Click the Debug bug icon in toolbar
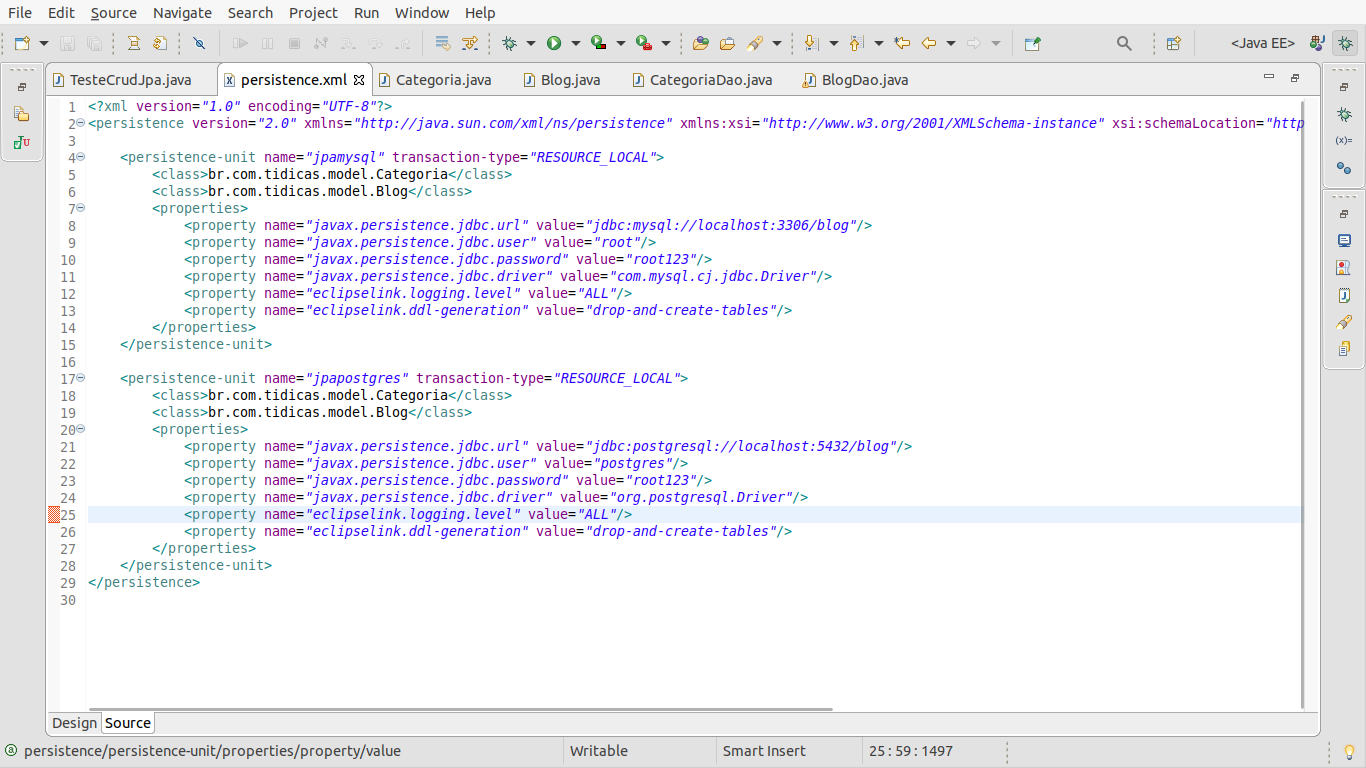 coord(509,43)
